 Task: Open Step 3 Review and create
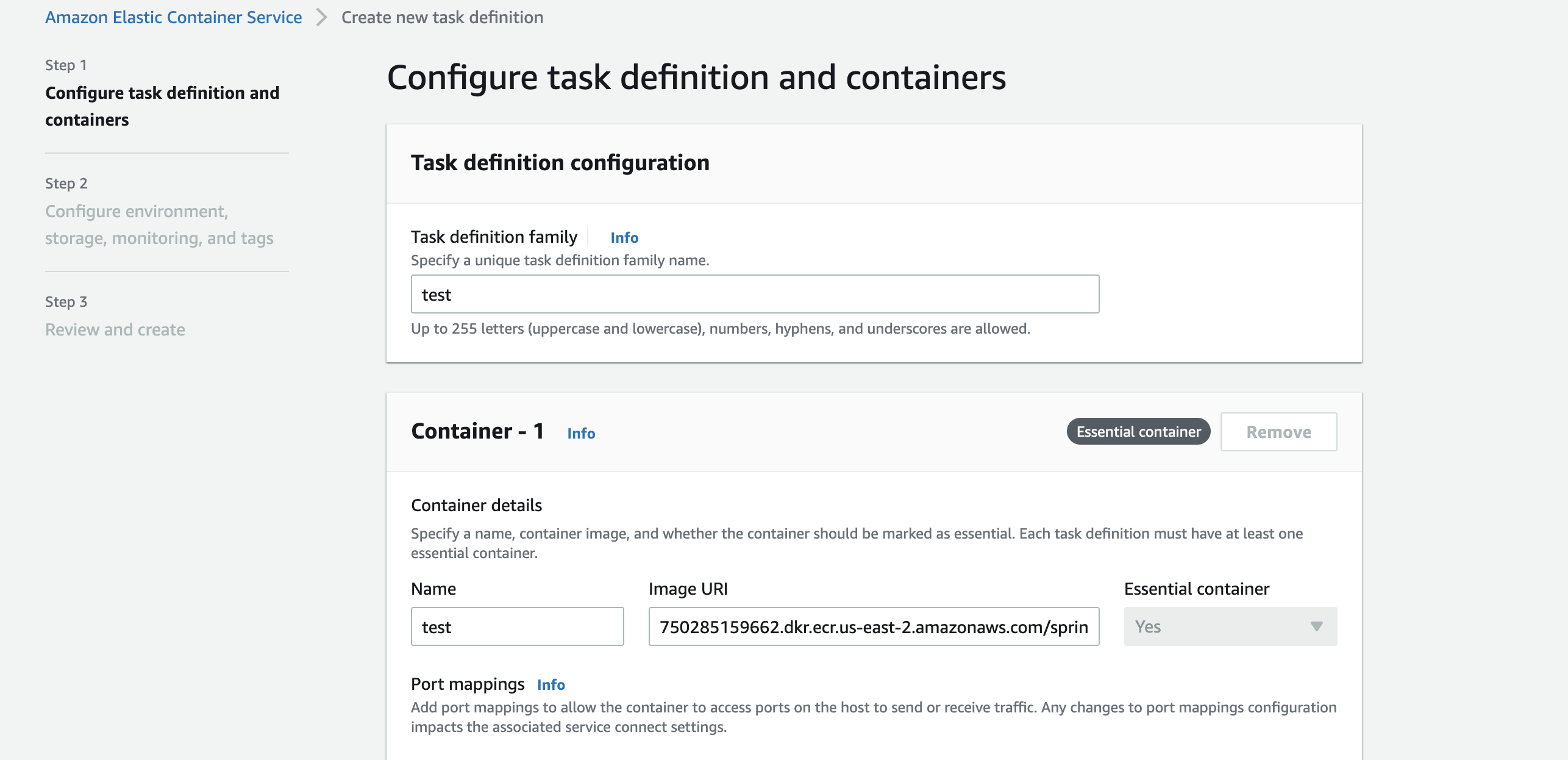pyautogui.click(x=115, y=329)
